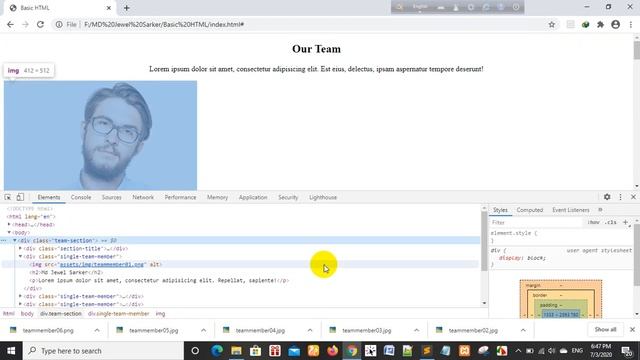Open Chrome three-dot menu

click(x=631, y=24)
